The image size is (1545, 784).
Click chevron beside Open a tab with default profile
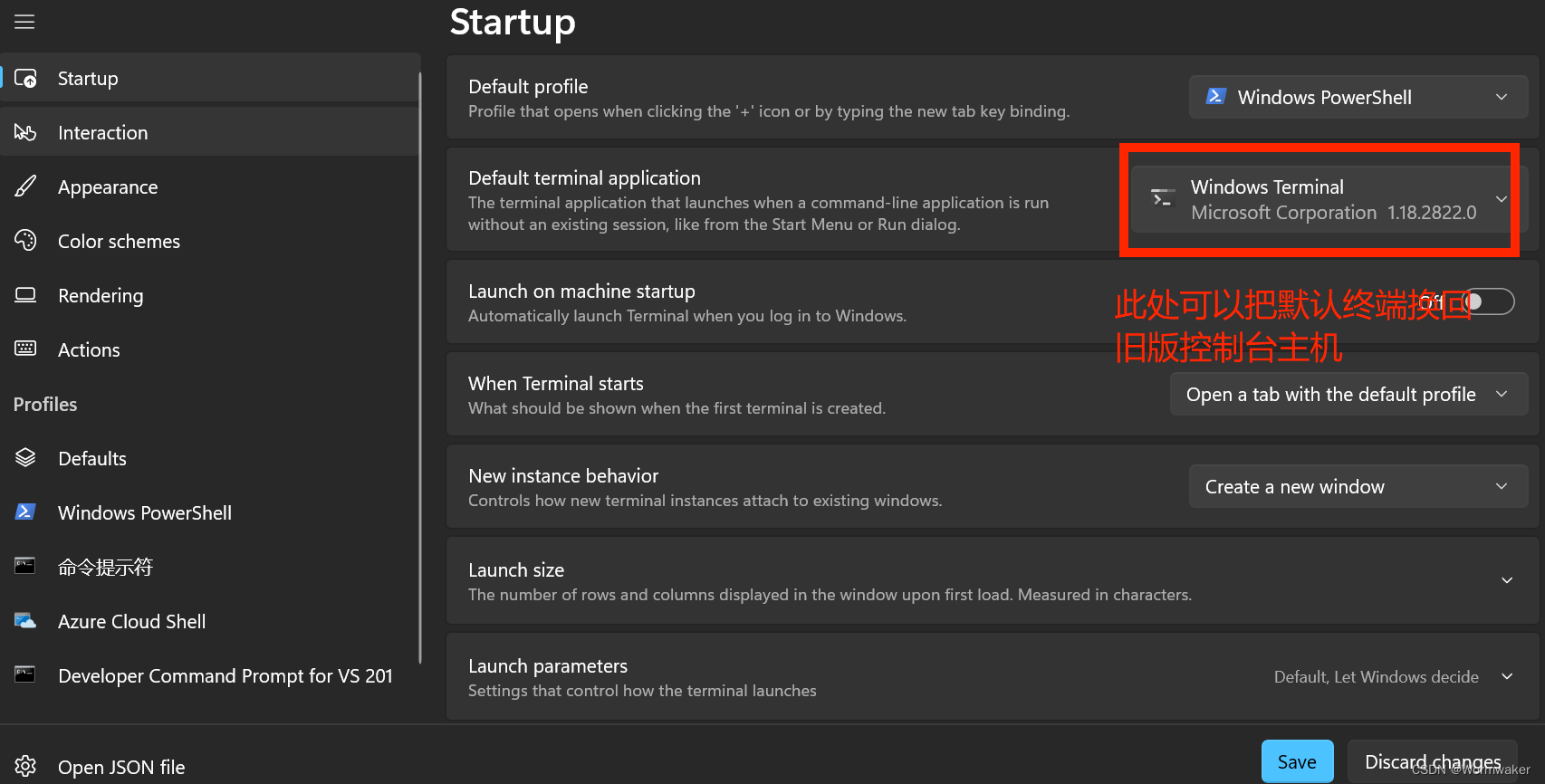tap(1502, 394)
